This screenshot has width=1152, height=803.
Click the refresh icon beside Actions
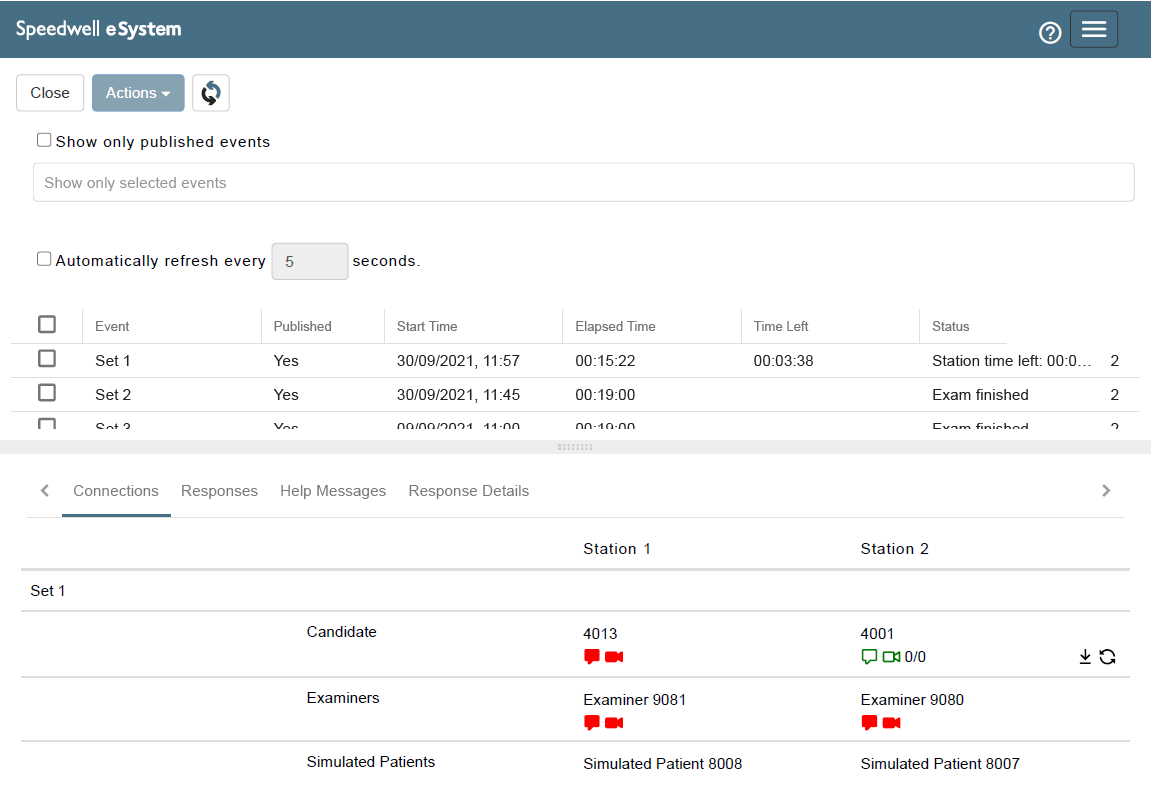[211, 93]
